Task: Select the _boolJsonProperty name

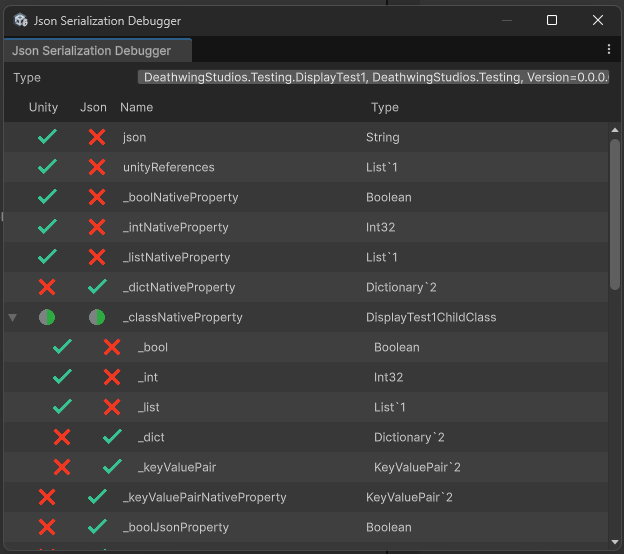Action: pyautogui.click(x=176, y=527)
